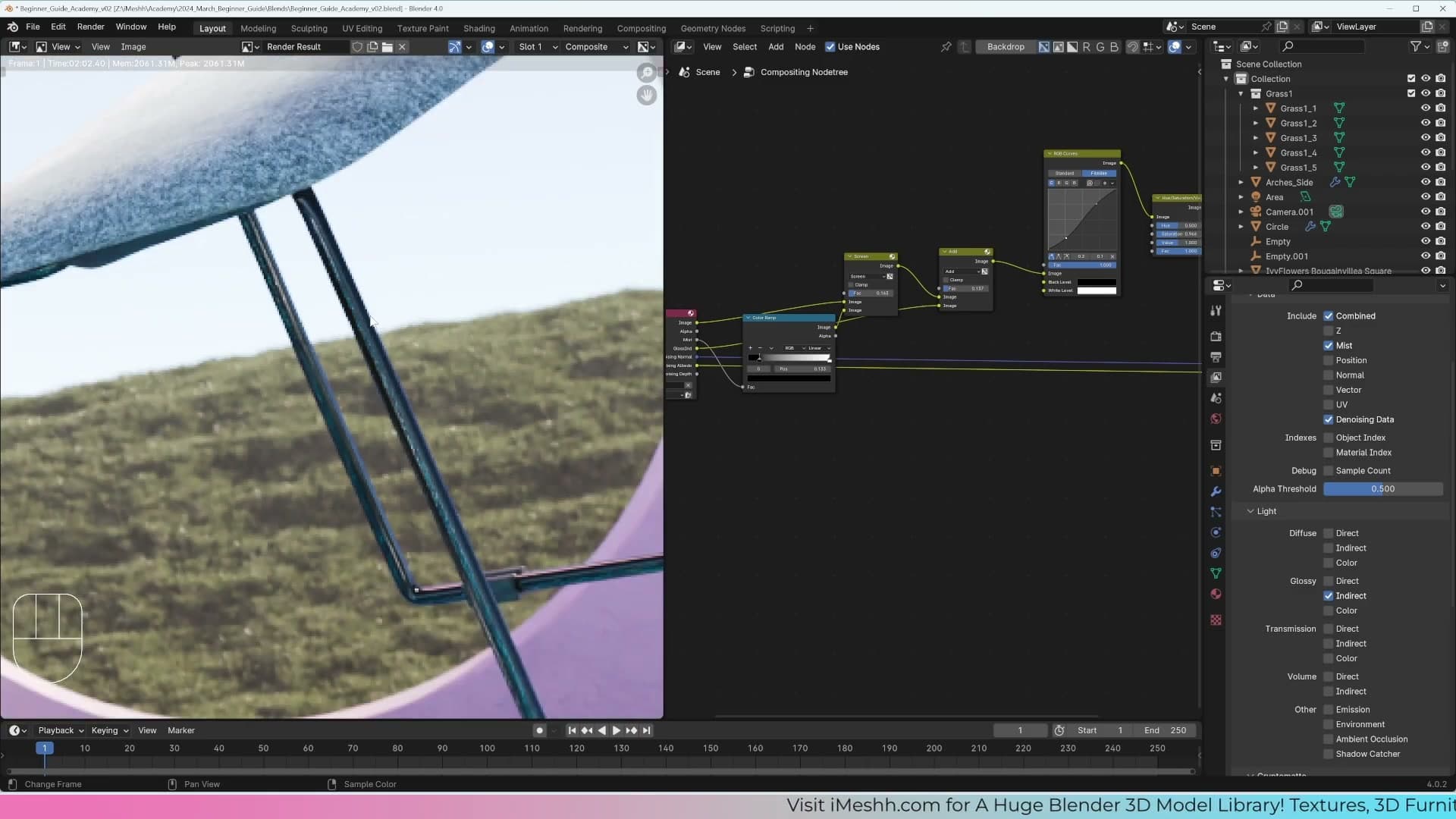Show blue channel B in backdrop

point(1114,47)
